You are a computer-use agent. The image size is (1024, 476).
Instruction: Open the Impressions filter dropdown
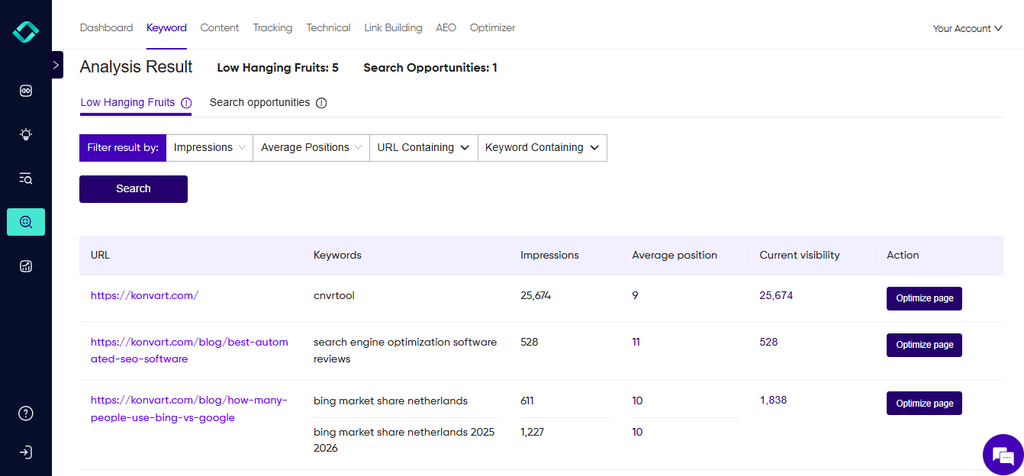click(210, 148)
